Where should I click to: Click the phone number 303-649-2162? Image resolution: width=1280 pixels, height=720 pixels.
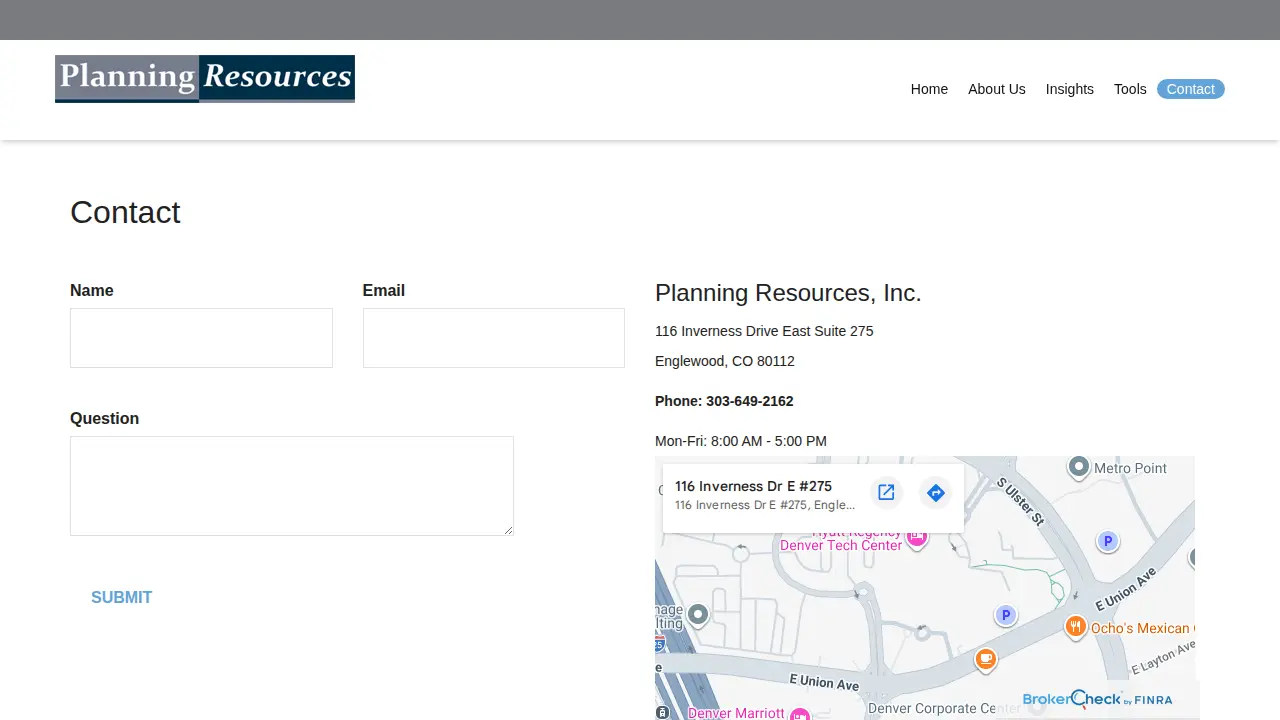pos(750,401)
